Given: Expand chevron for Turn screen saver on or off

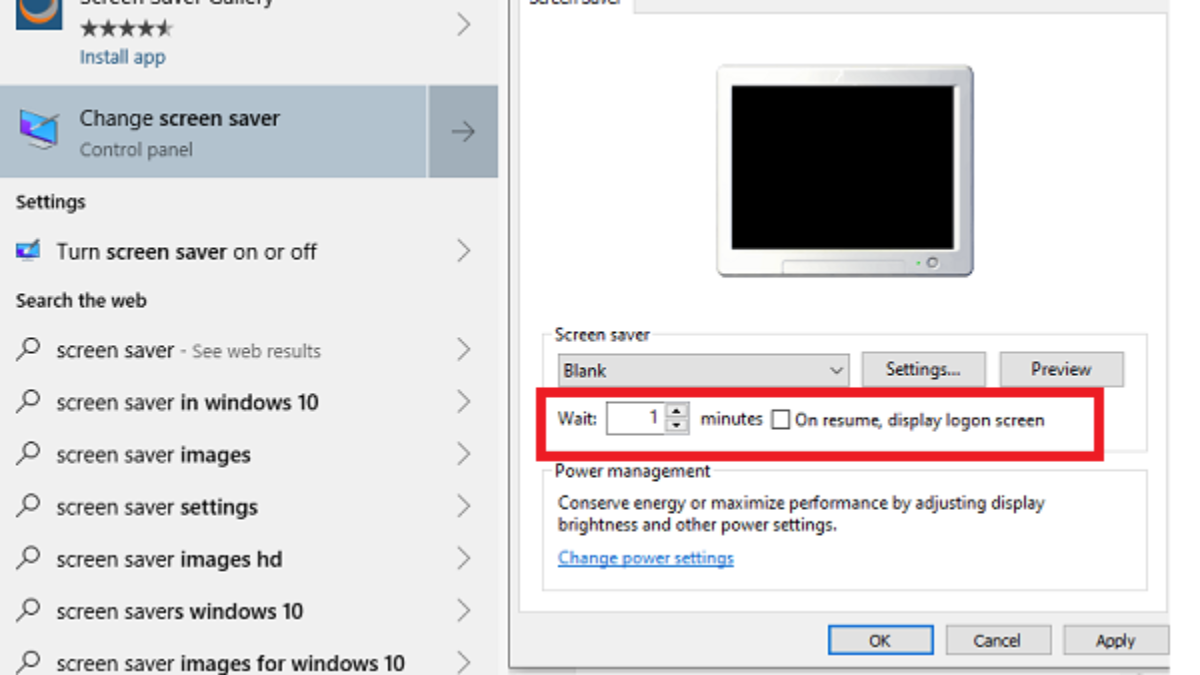Looking at the screenshot, I should (463, 251).
